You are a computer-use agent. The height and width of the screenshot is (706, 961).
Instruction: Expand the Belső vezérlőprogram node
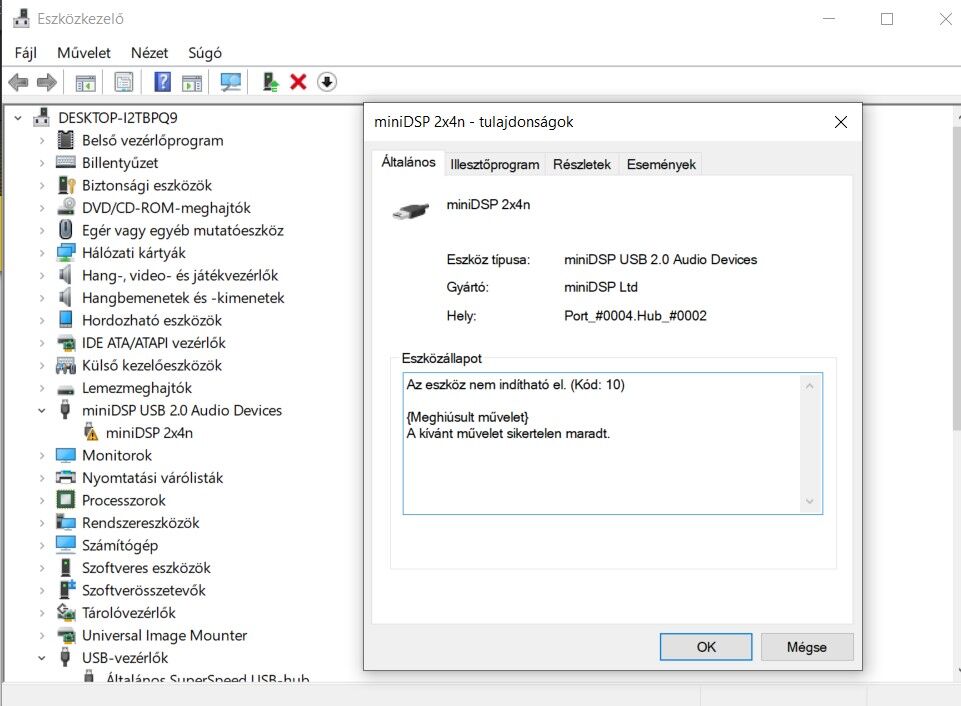[x=42, y=140]
